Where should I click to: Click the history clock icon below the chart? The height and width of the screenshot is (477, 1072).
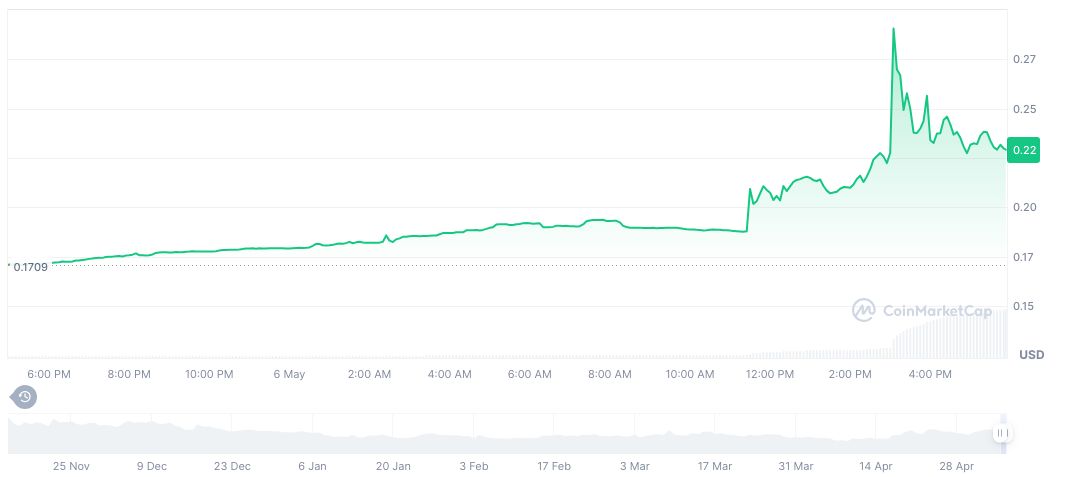pyautogui.click(x=25, y=397)
